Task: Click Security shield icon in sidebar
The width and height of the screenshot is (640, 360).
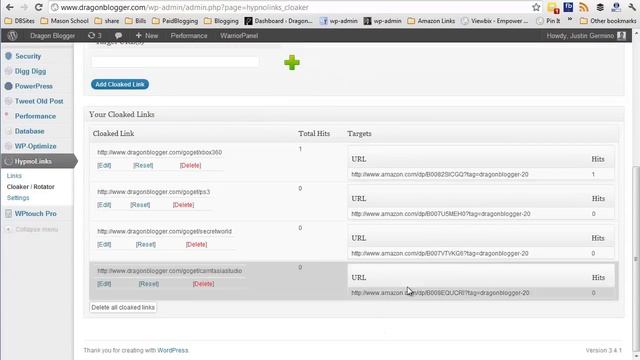Action: [9, 56]
